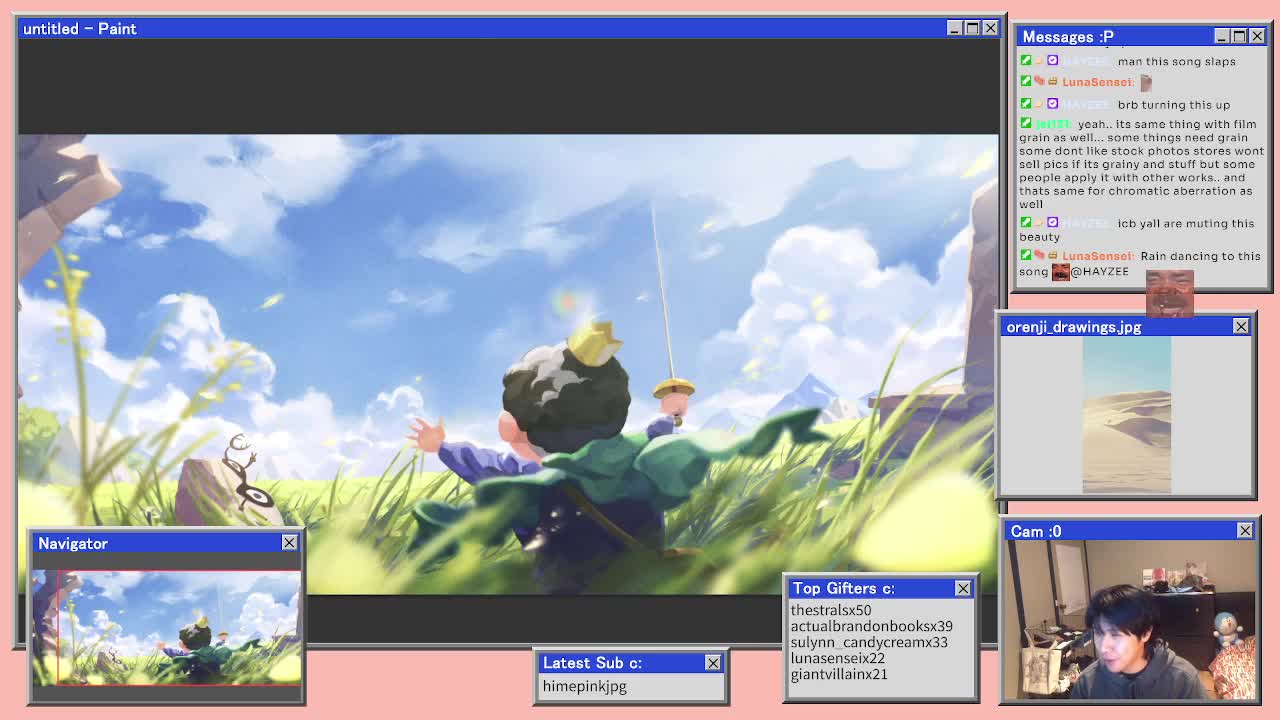Click the 'orenji_drawings.jpg' title text
1280x720 pixels.
[1074, 327]
